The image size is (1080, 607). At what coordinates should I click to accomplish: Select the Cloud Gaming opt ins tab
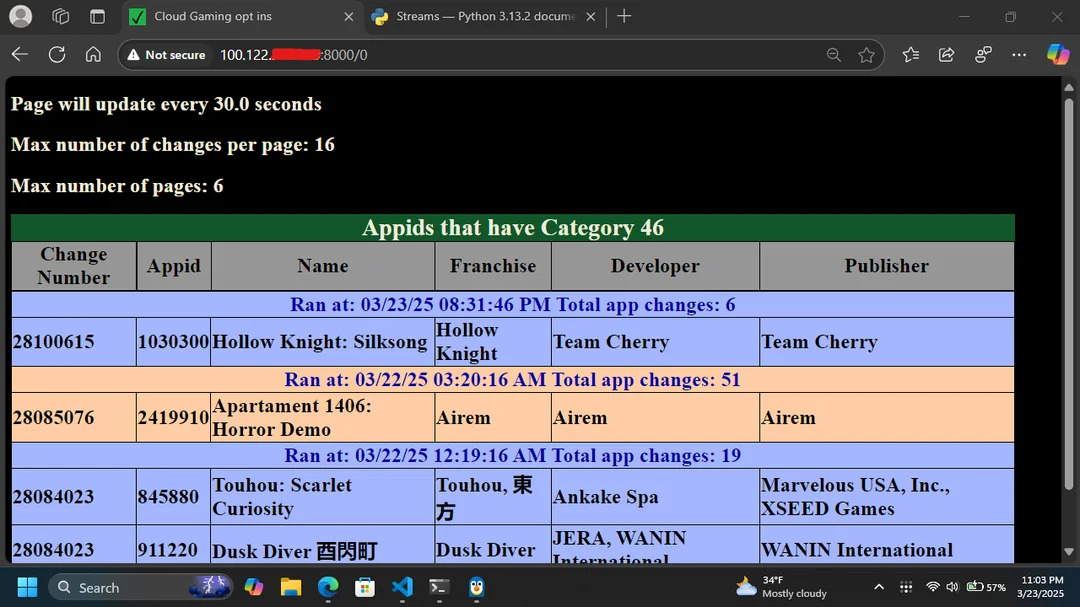(x=230, y=16)
